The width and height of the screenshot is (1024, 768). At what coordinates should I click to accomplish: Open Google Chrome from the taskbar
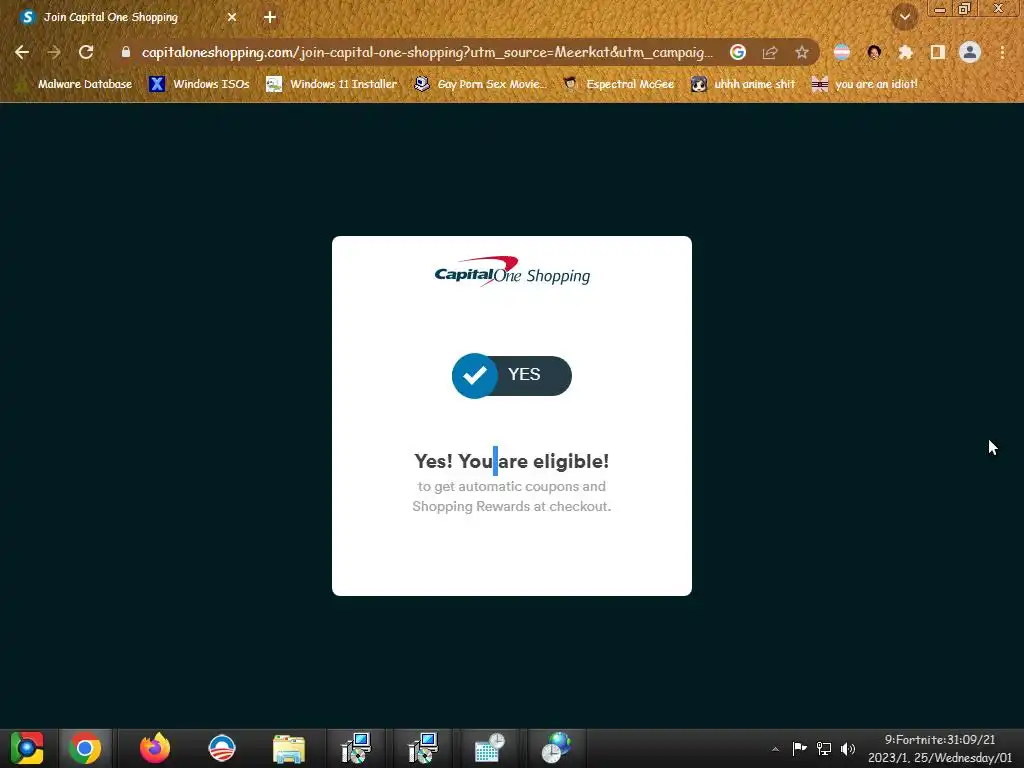coord(85,748)
